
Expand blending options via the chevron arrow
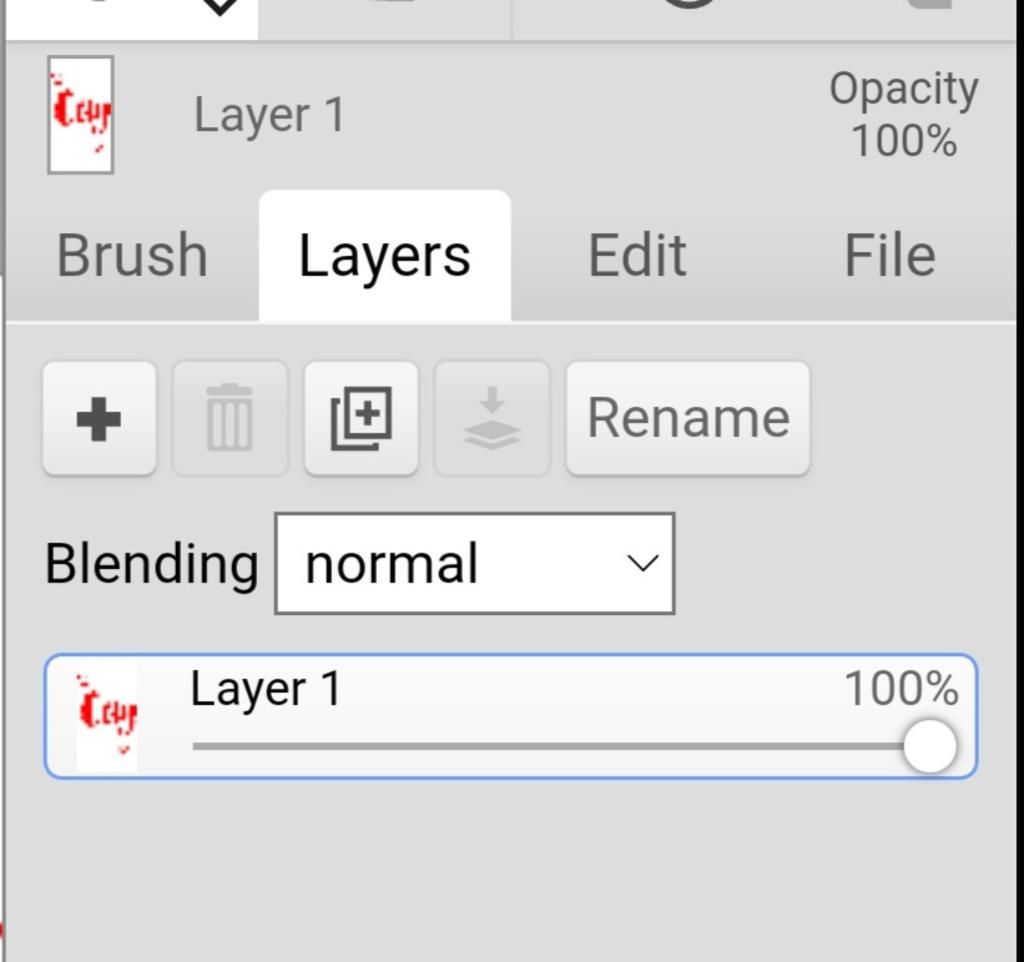(x=643, y=564)
